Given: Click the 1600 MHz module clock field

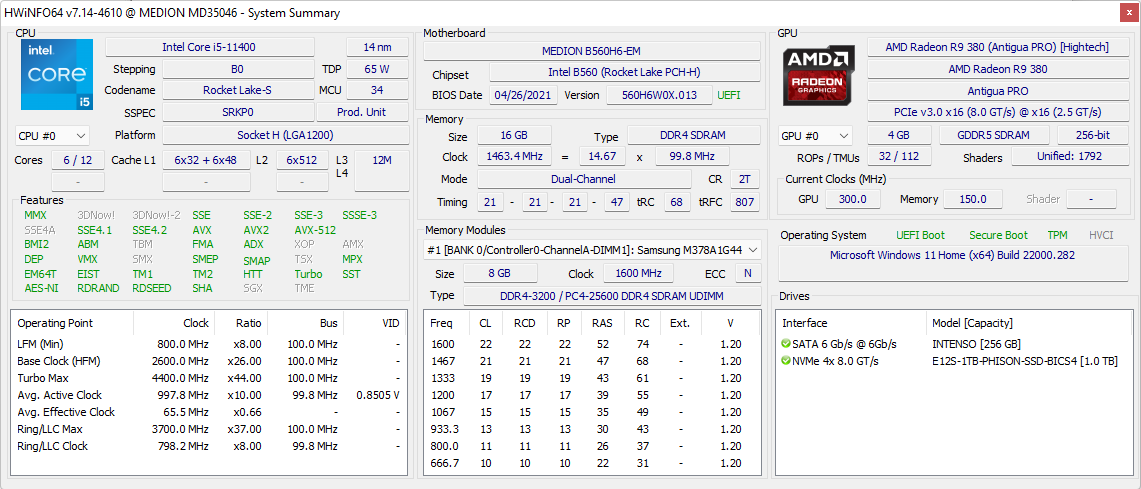Looking at the screenshot, I should pos(638,274).
